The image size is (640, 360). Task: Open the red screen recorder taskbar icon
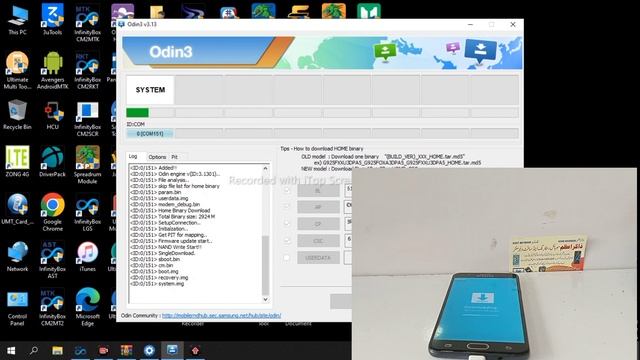[x=103, y=351]
